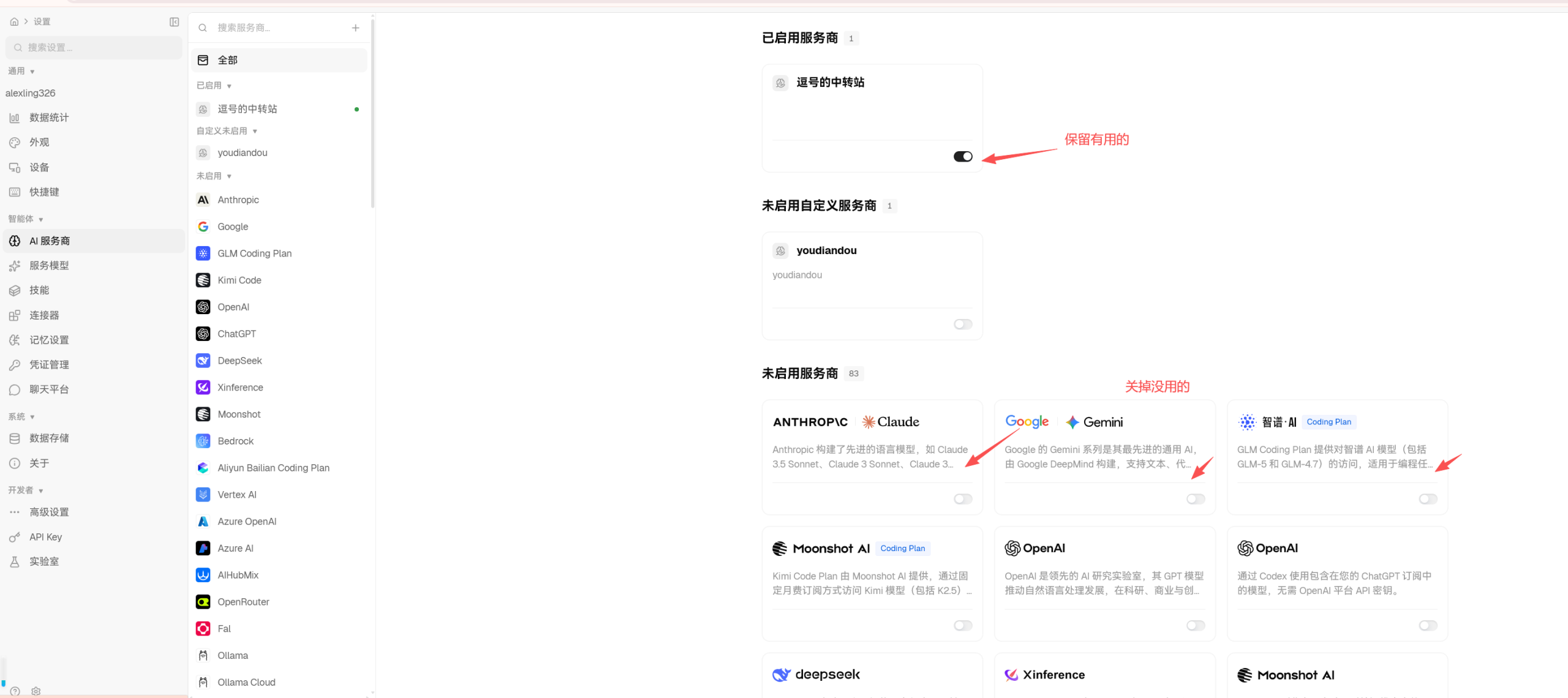Enable the Moonshot AI Coding Plan switch
Image resolution: width=1568 pixels, height=698 pixels.
pyautogui.click(x=963, y=626)
